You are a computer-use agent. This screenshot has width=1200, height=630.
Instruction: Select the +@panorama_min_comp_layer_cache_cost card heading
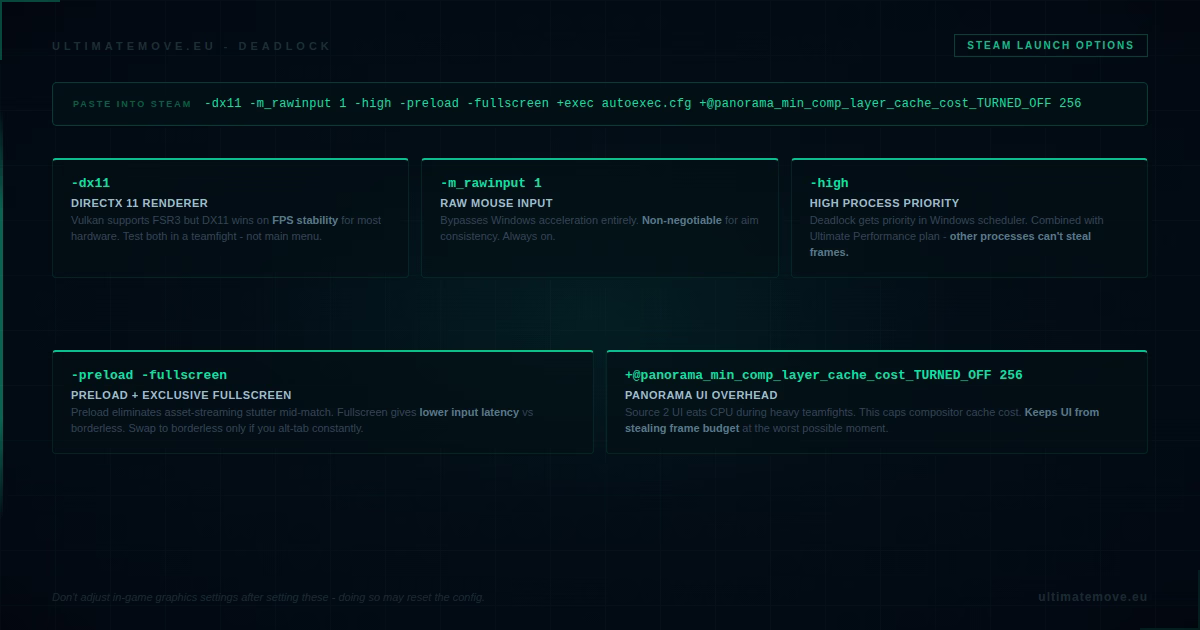click(824, 375)
